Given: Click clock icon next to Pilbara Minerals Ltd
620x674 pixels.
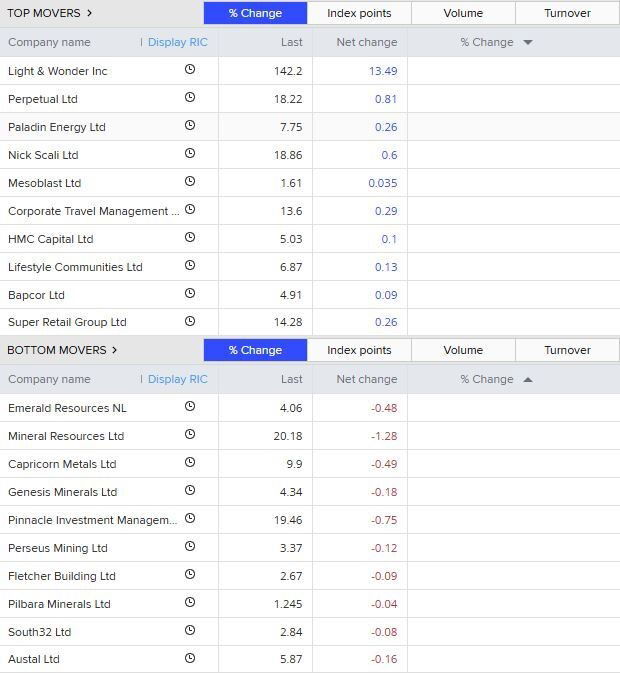Looking at the screenshot, I should coord(190,602).
